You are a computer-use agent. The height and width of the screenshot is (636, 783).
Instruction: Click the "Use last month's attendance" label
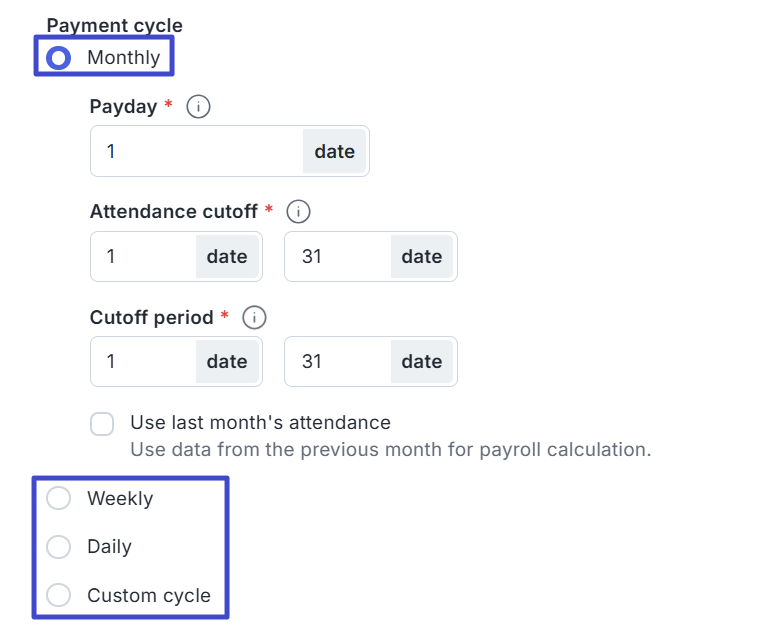[x=260, y=423]
